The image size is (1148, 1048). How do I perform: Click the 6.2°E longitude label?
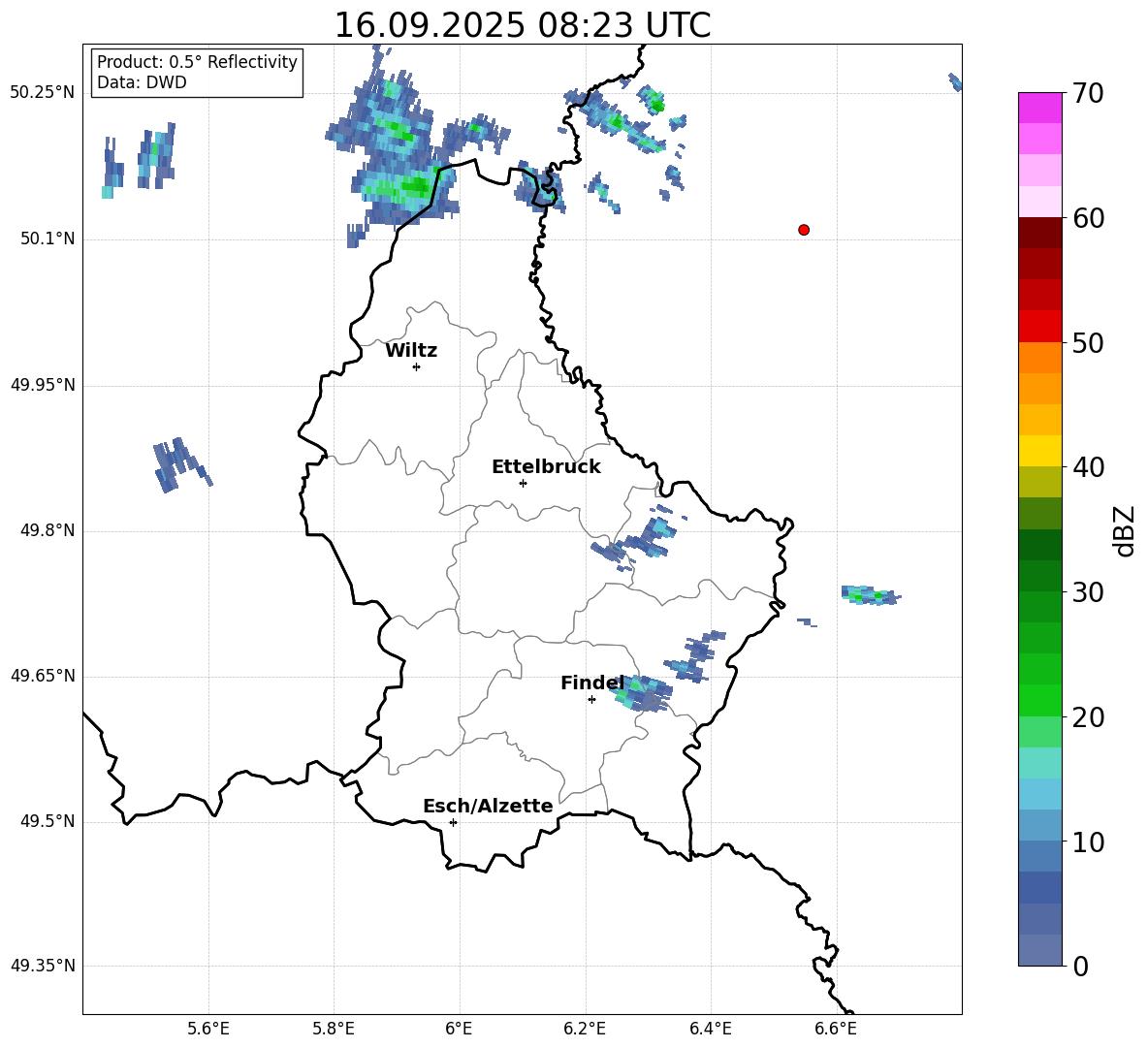pyautogui.click(x=585, y=1029)
